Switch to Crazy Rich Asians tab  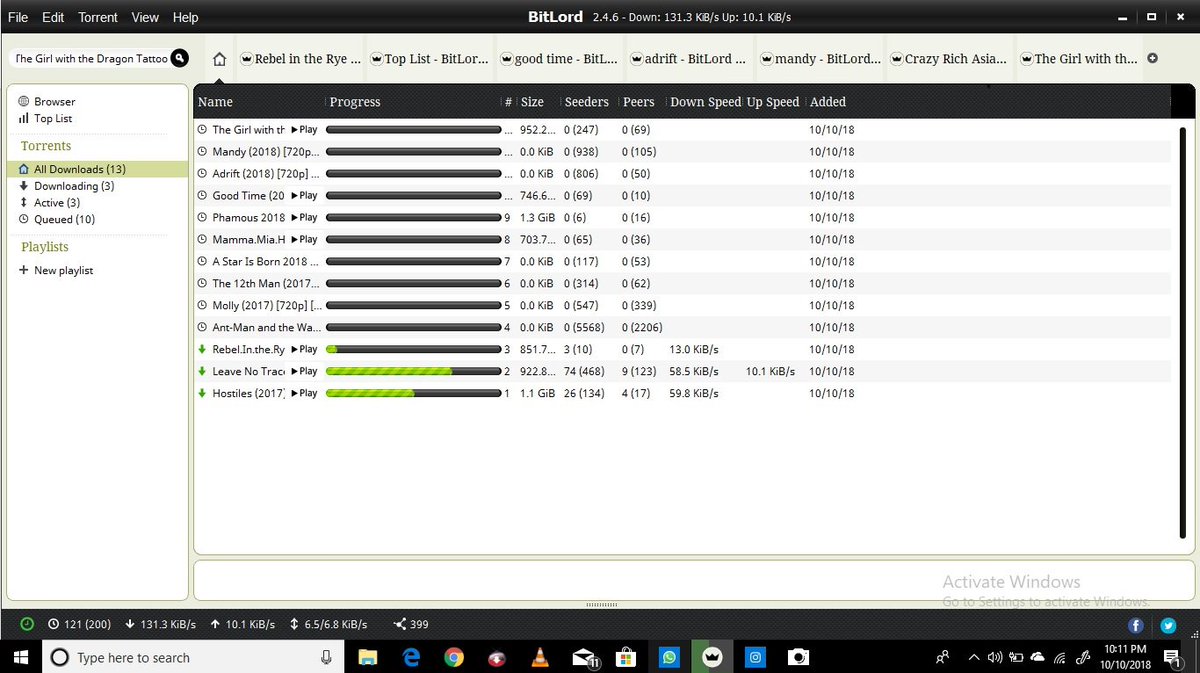[951, 59]
